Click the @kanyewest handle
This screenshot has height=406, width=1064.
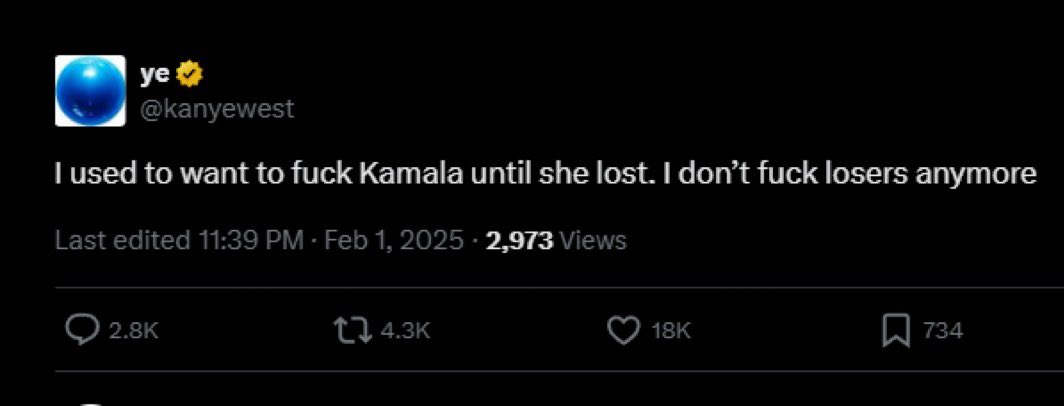coord(217,108)
